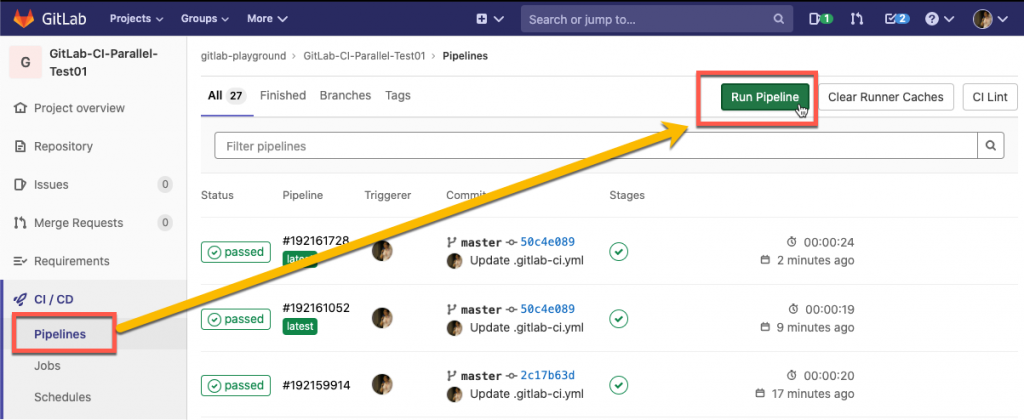Open commit 50c4e089 for pipeline #192161052
This screenshot has width=1024, height=420.
point(547,309)
